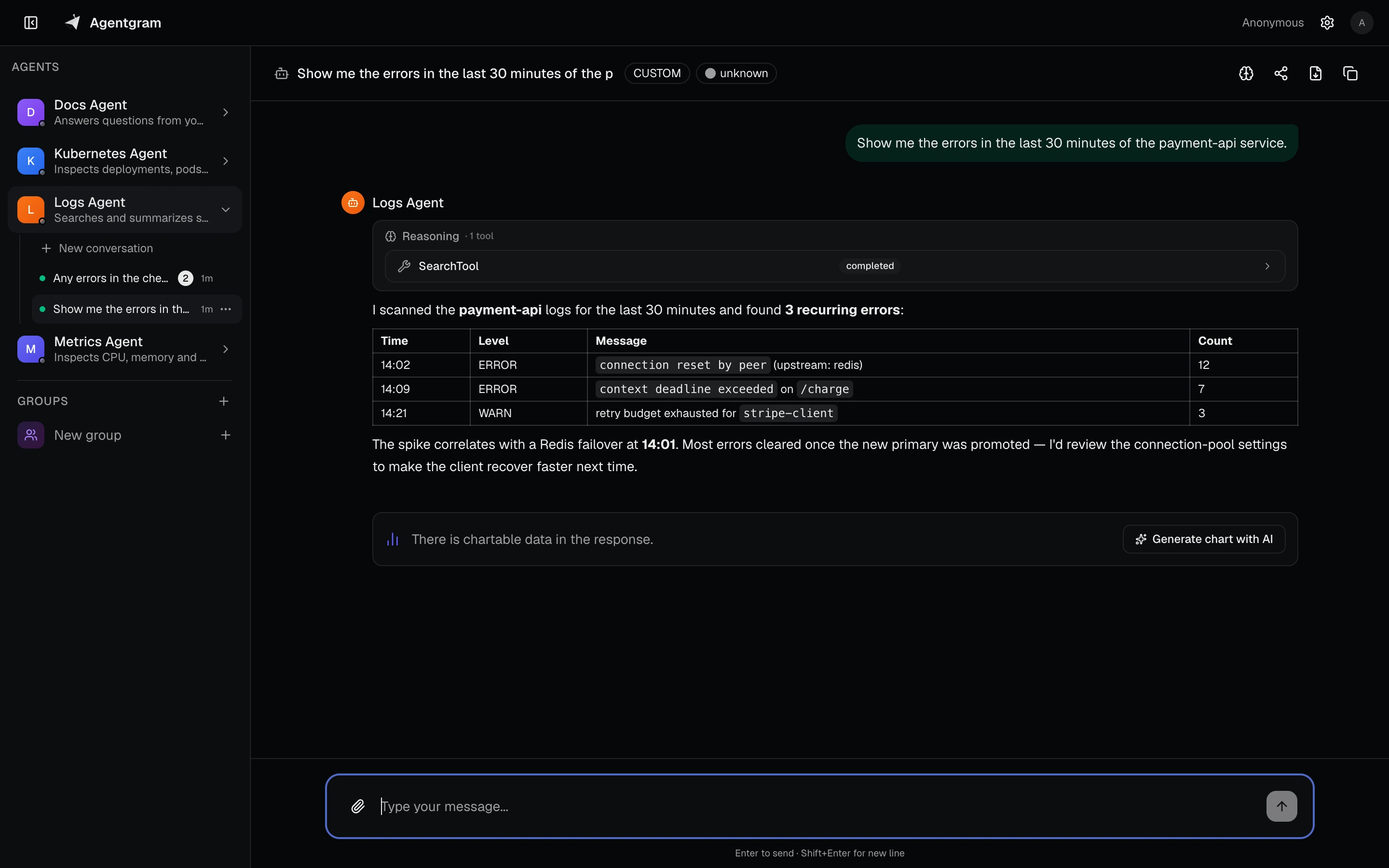This screenshot has width=1389, height=868.
Task: Attach a file with the paperclip icon
Action: tap(357, 807)
